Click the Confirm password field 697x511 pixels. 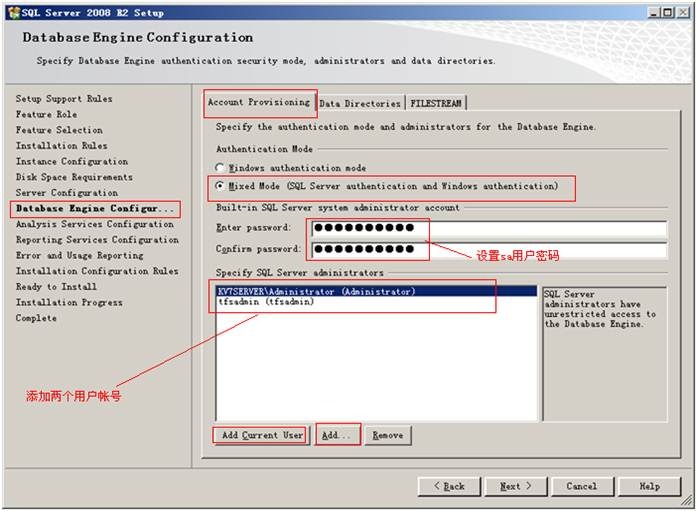[x=489, y=249]
